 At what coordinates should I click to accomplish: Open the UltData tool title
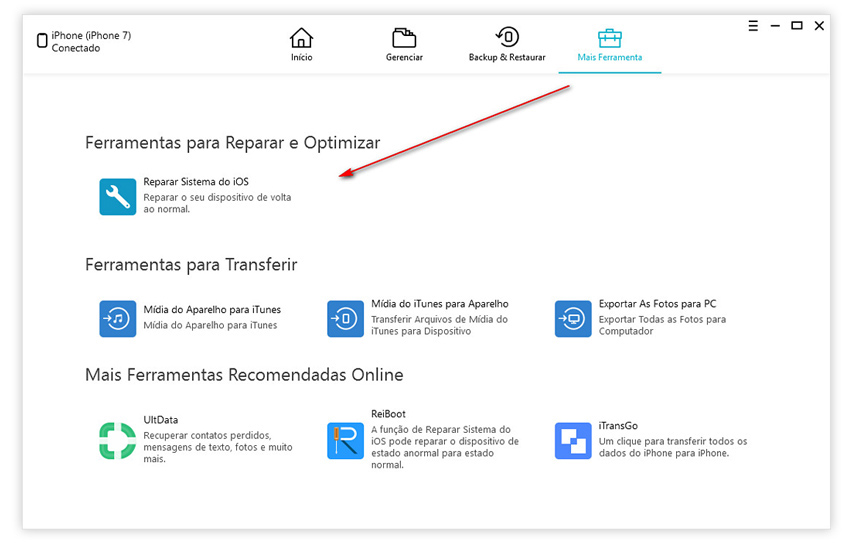(x=160, y=420)
